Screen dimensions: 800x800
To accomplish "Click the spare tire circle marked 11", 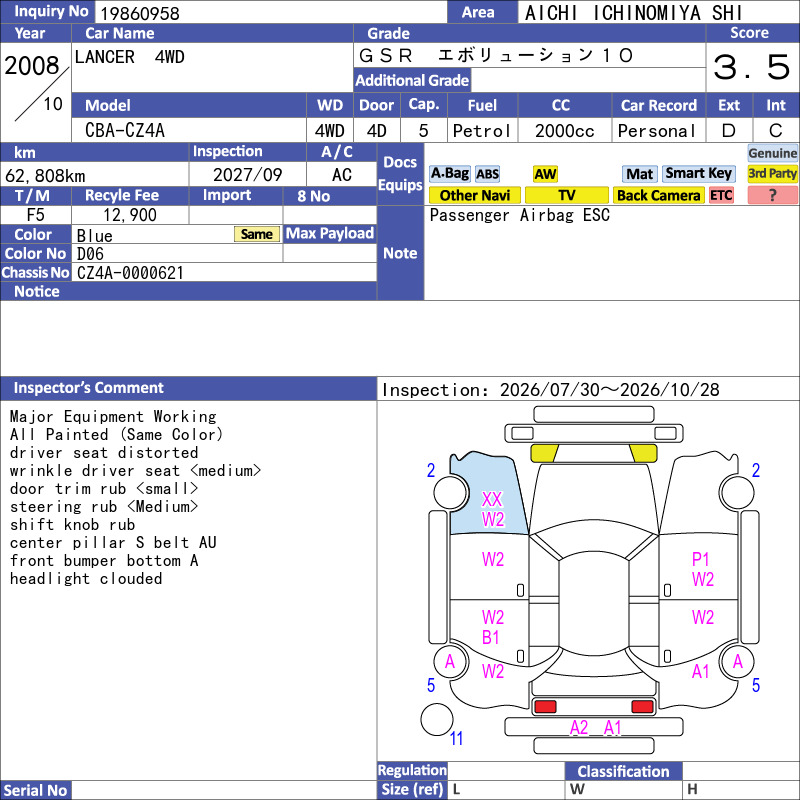I will point(437,719).
